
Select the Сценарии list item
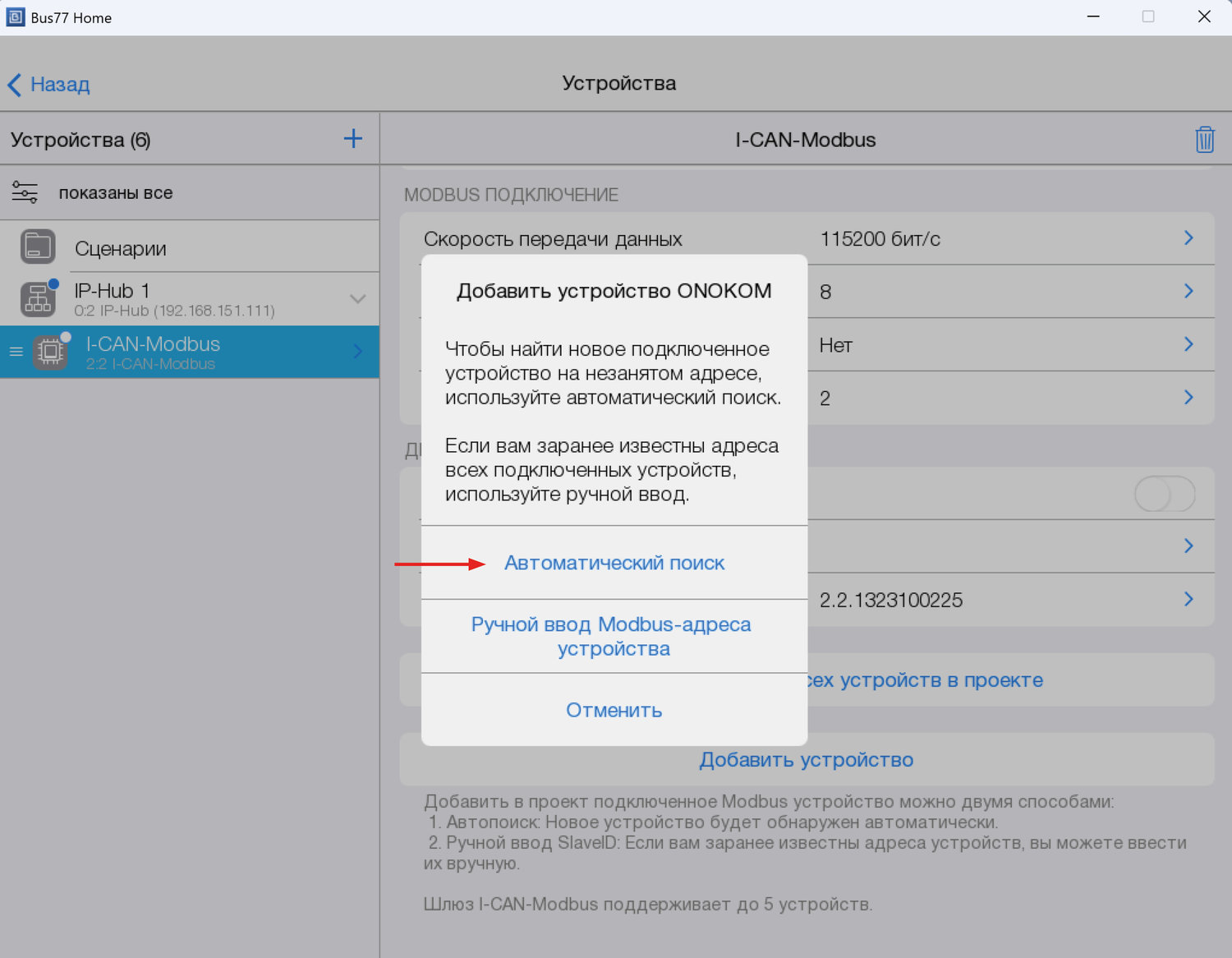point(121,248)
